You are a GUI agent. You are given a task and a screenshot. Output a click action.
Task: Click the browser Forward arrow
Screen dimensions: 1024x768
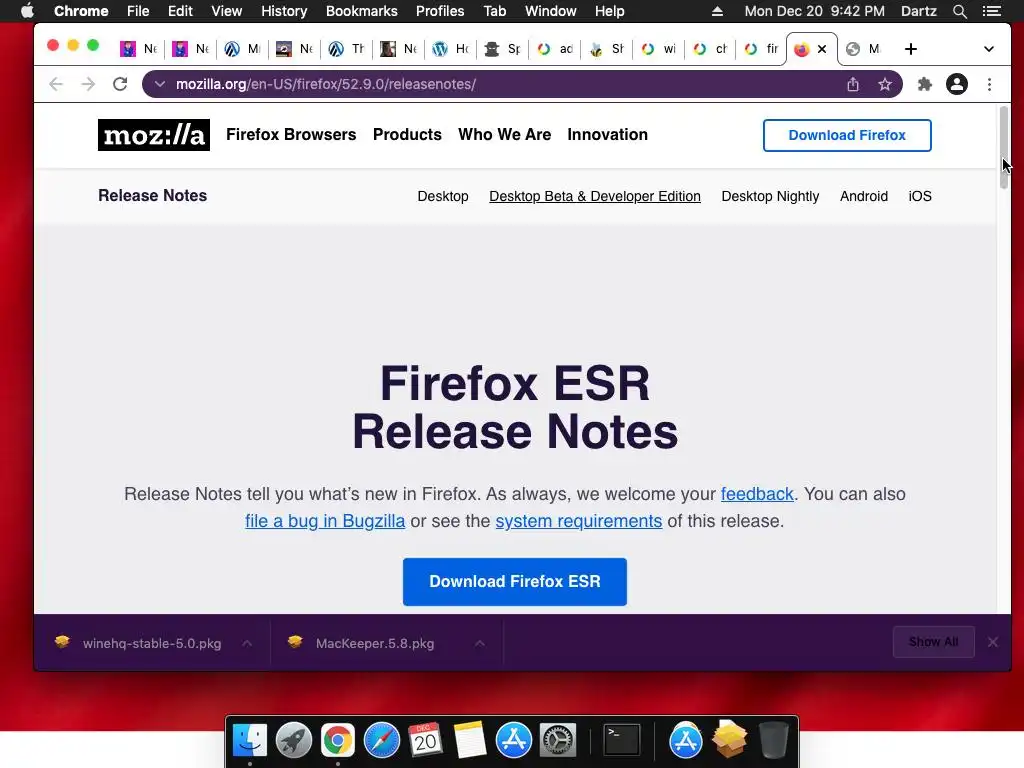click(88, 84)
